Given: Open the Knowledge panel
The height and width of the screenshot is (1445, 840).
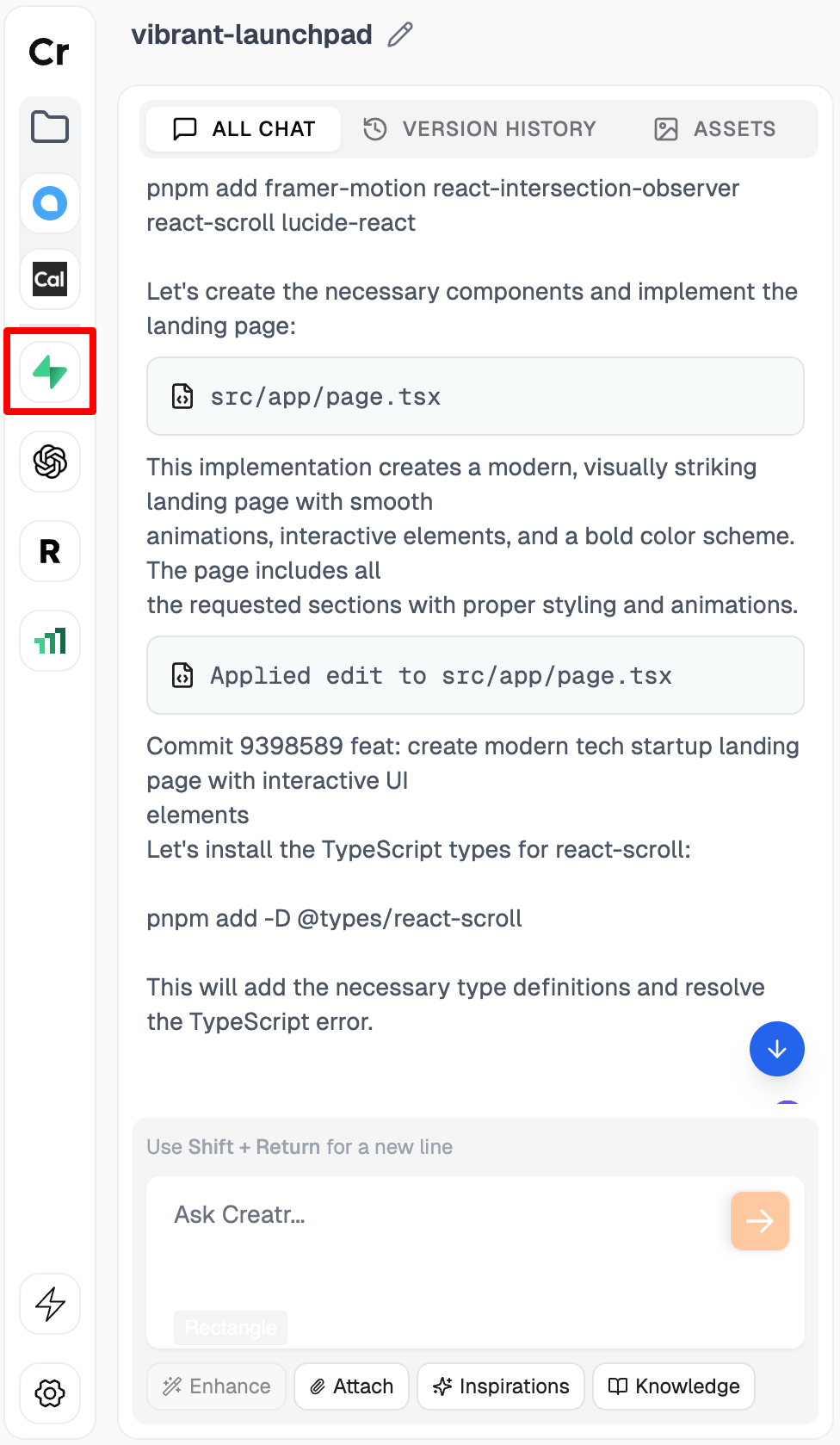Looking at the screenshot, I should coord(674,1386).
